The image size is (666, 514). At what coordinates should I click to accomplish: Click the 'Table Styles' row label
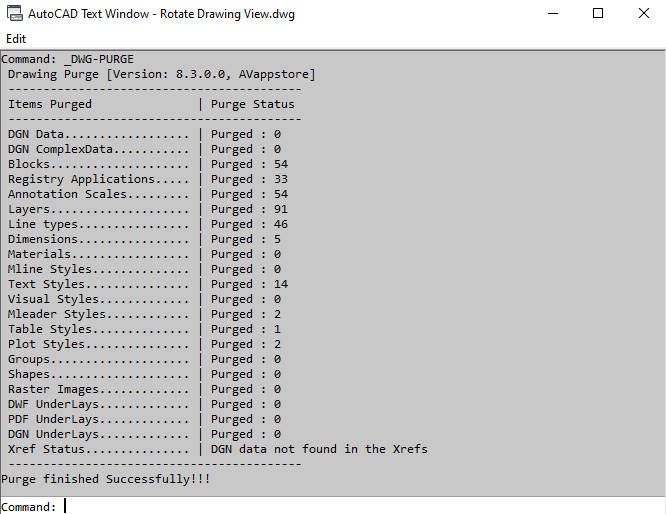point(50,329)
